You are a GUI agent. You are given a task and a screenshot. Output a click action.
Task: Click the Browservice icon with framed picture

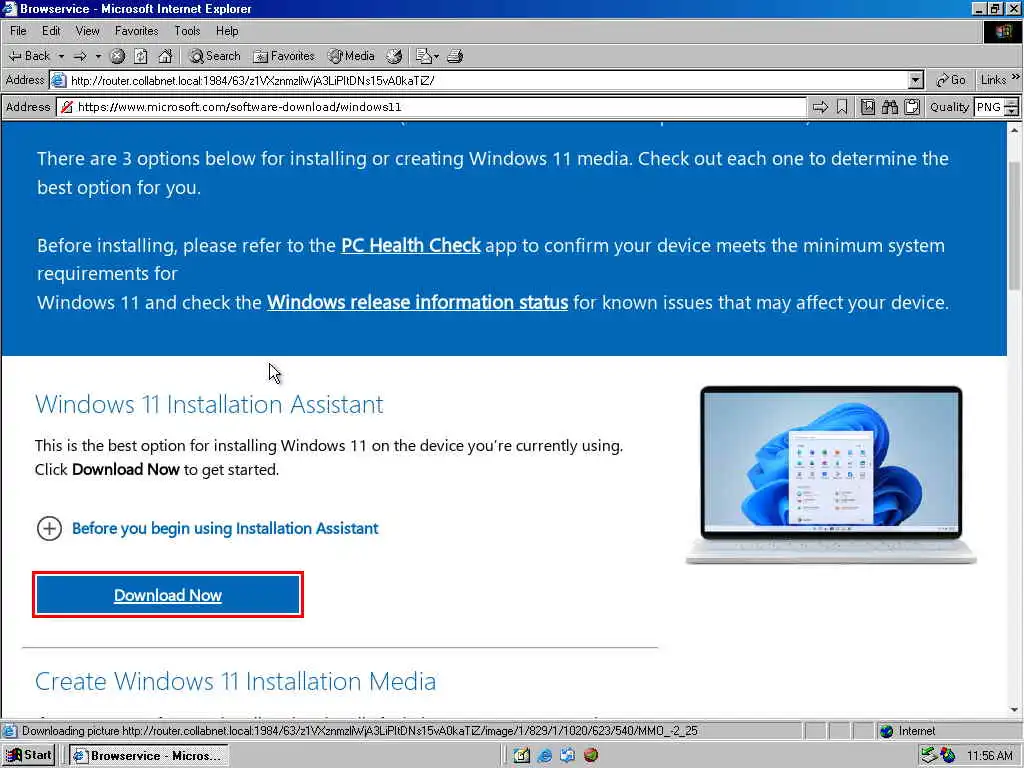pyautogui.click(x=868, y=107)
